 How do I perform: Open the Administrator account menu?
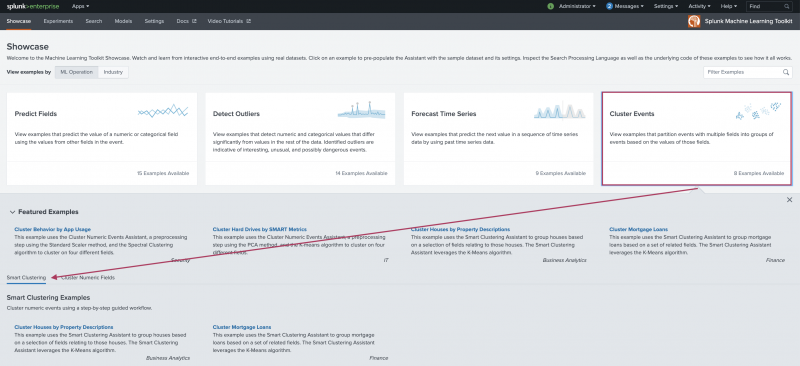[x=577, y=6]
